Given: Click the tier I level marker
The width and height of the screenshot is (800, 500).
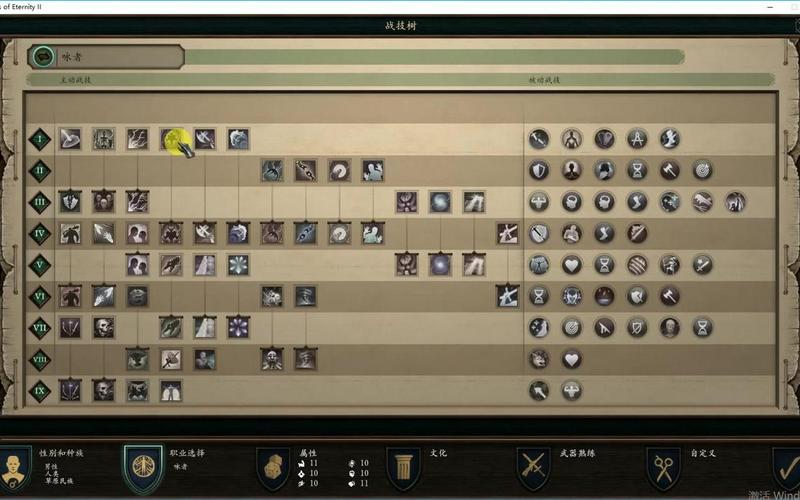Looking at the screenshot, I should [40, 139].
